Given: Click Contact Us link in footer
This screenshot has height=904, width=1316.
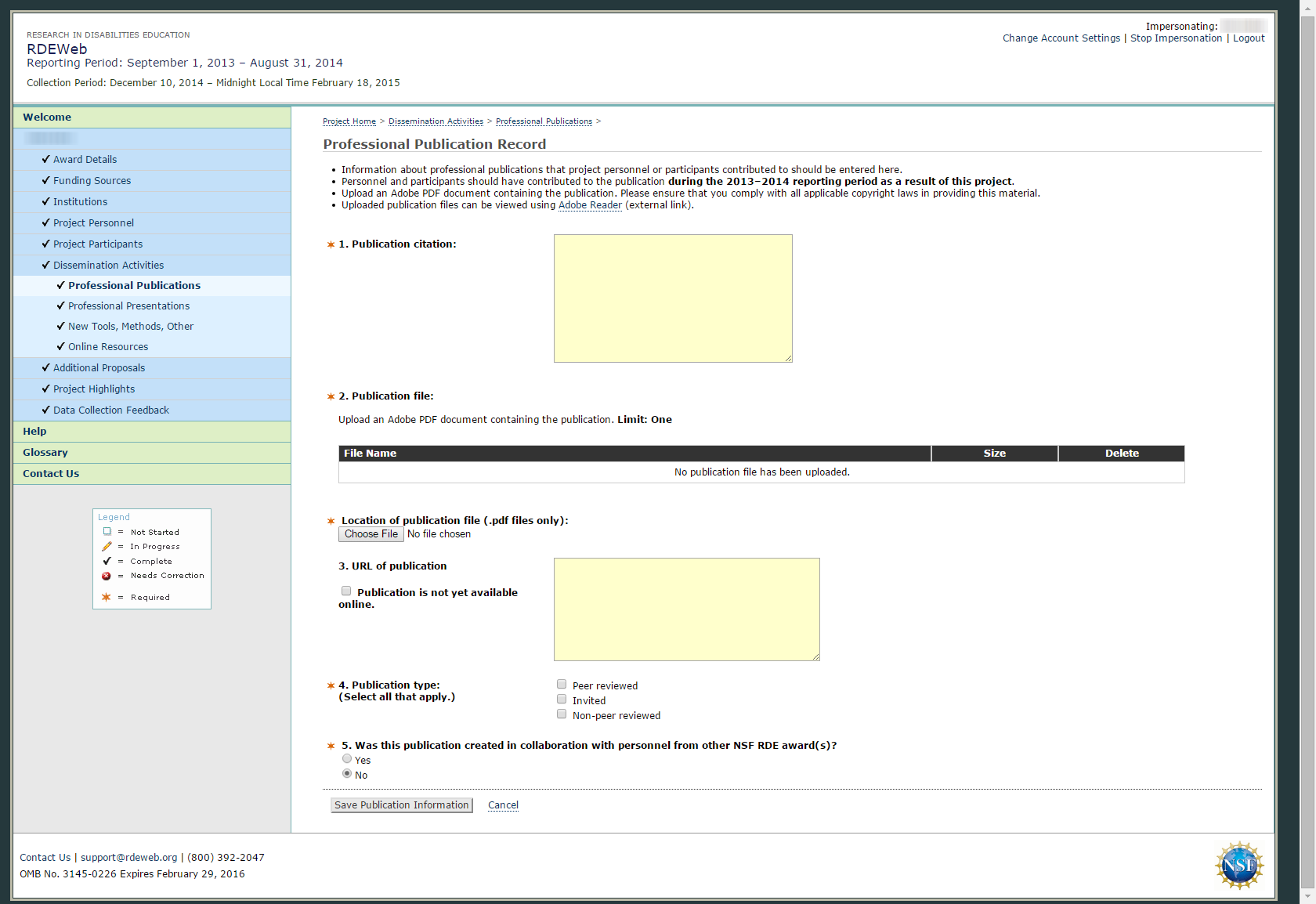Looking at the screenshot, I should pos(45,858).
